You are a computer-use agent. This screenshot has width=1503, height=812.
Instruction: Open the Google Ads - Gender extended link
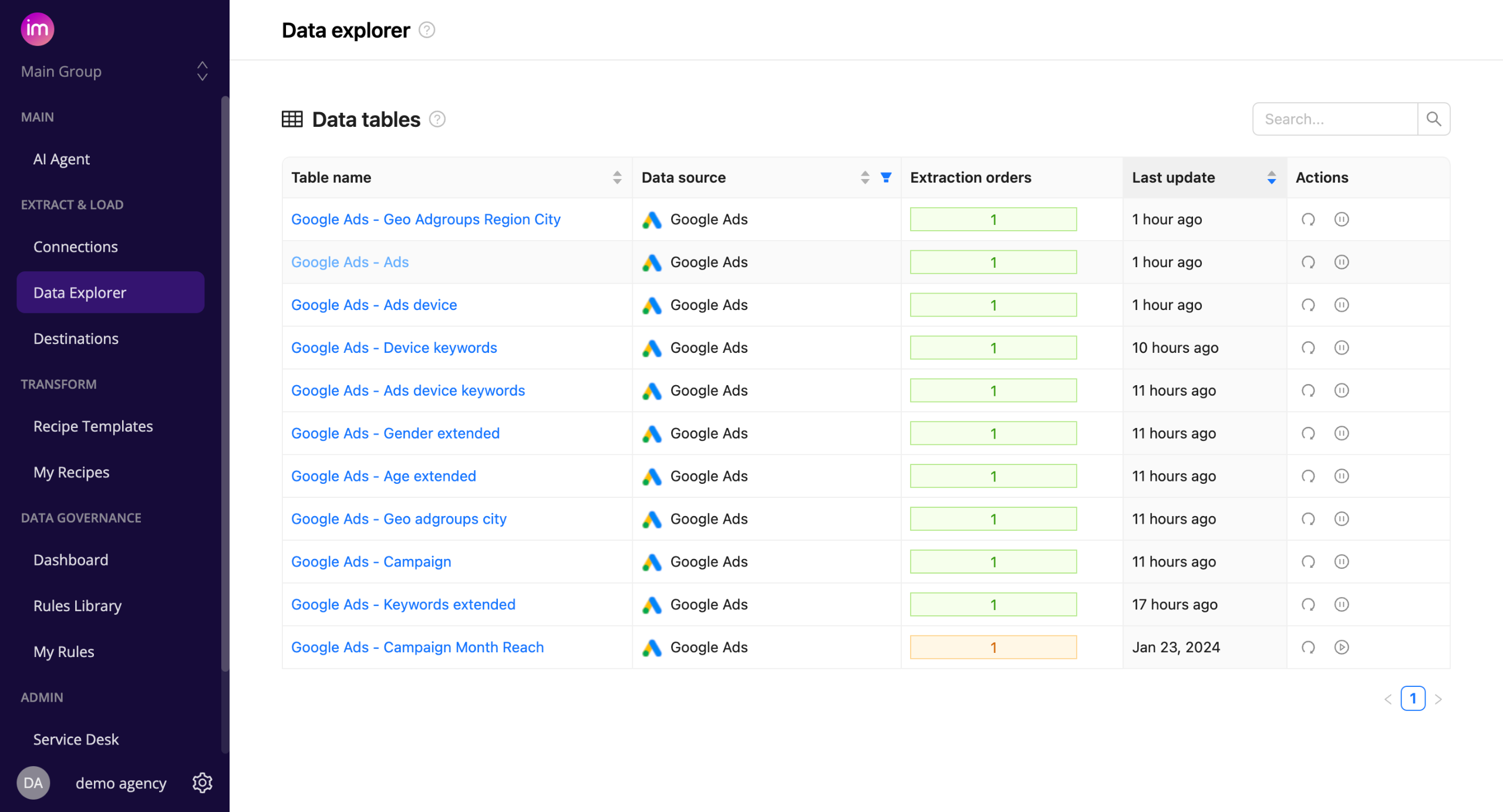[395, 433]
